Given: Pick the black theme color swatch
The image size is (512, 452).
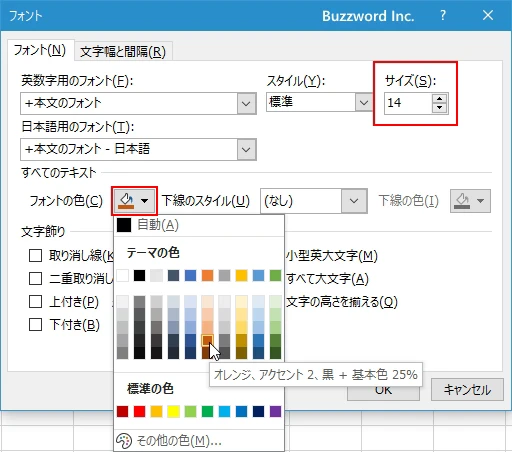Looking at the screenshot, I should (x=139, y=276).
